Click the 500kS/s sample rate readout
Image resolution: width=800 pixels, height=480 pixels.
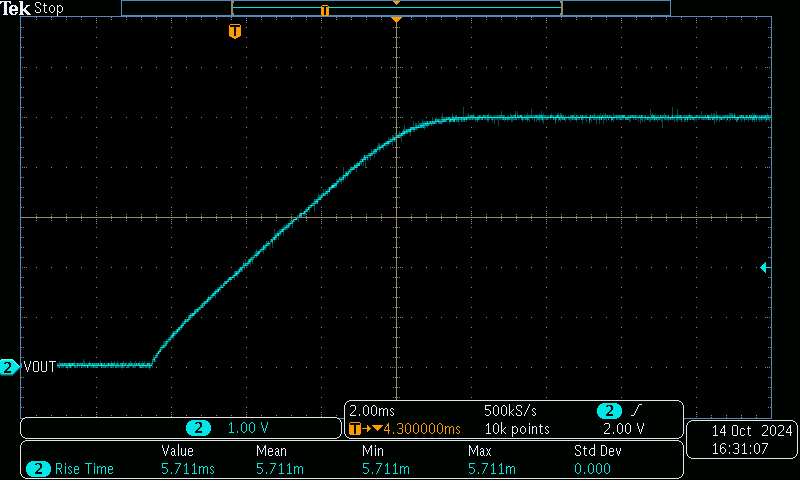click(510, 412)
